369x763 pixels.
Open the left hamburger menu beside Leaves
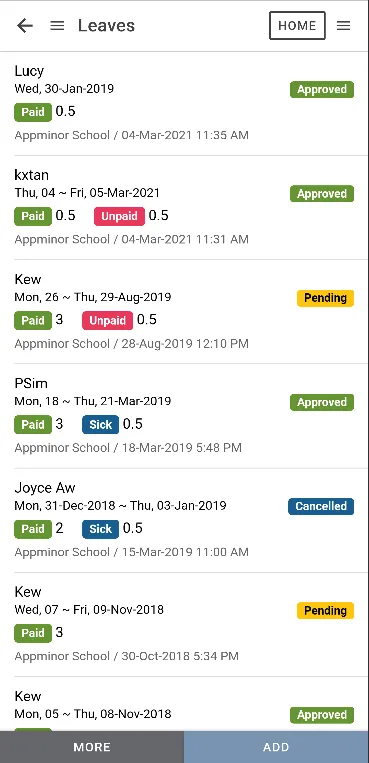(57, 26)
